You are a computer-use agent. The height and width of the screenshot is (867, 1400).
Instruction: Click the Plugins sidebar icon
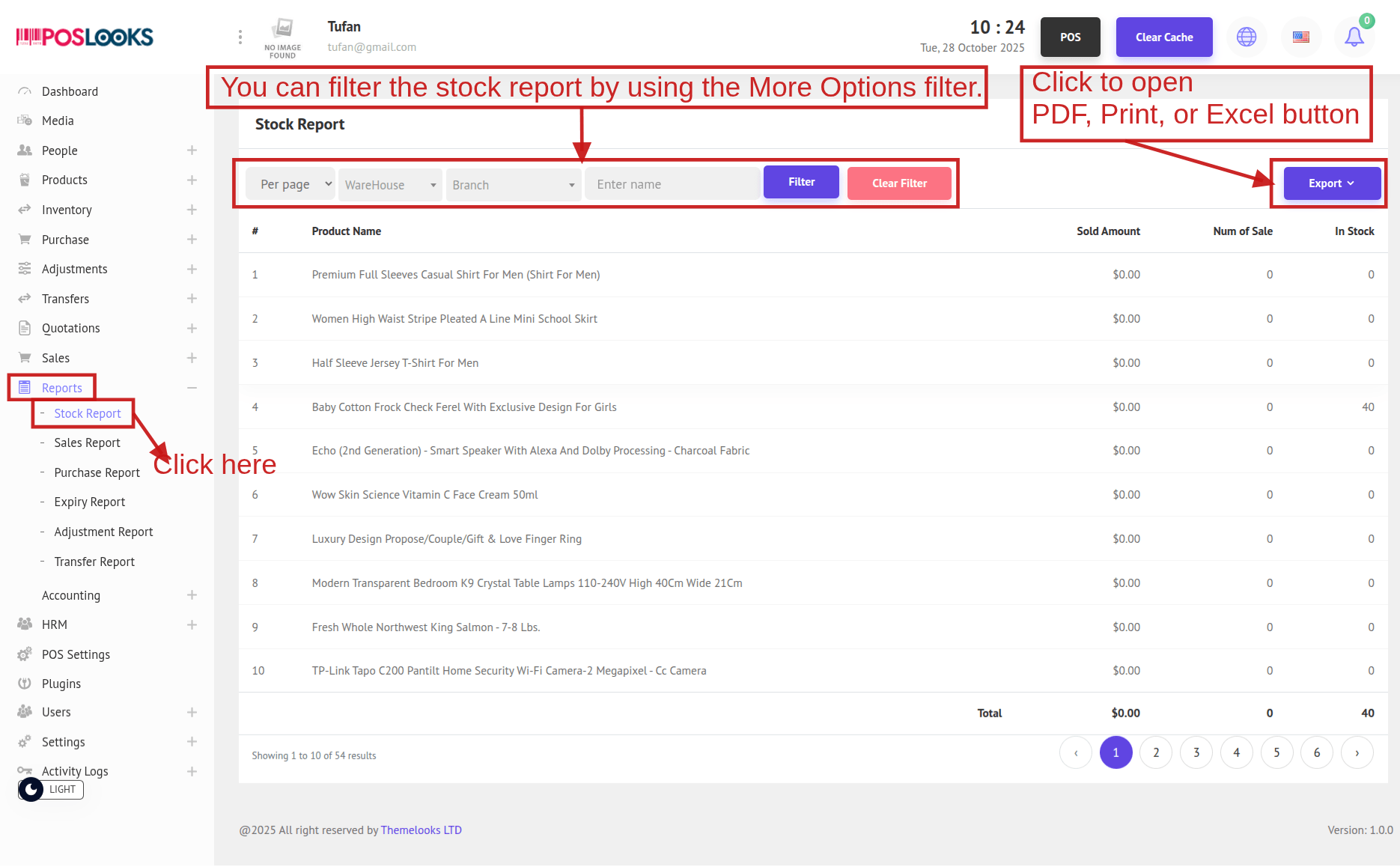[25, 684]
